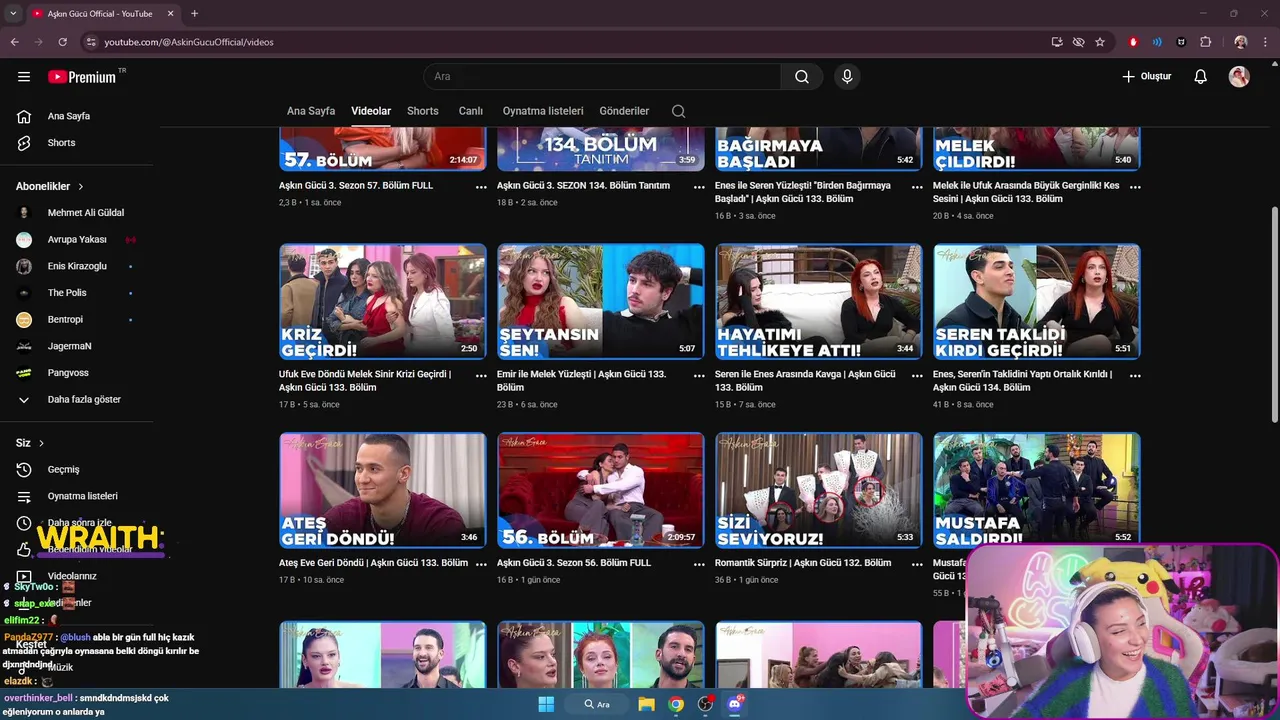Open Oynatma listeleri channel tab
Image resolution: width=1280 pixels, height=720 pixels.
pyautogui.click(x=543, y=111)
